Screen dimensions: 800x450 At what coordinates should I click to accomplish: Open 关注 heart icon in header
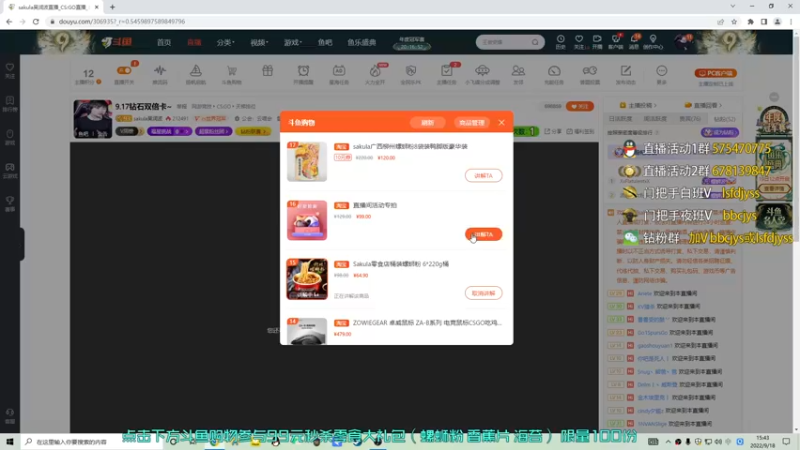coord(579,42)
